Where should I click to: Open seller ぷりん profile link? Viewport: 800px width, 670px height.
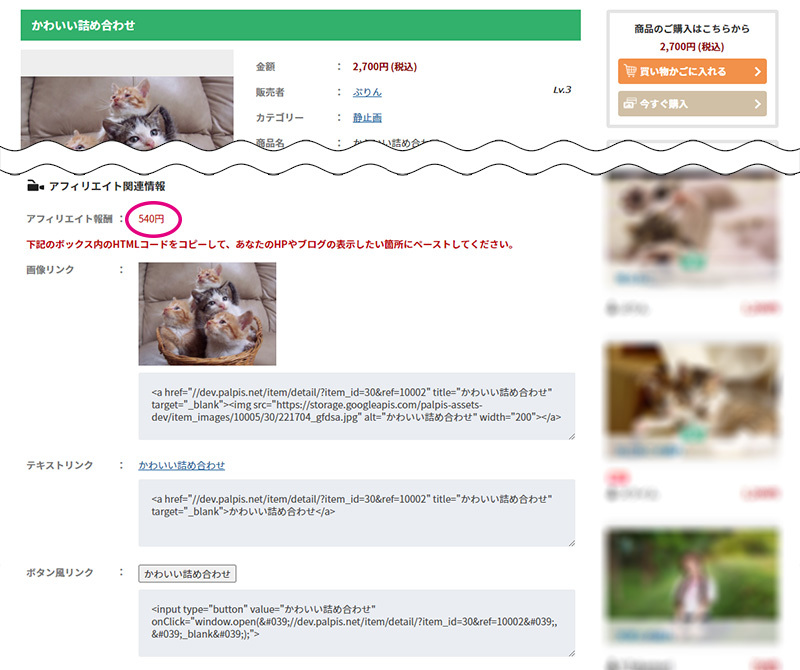367,92
